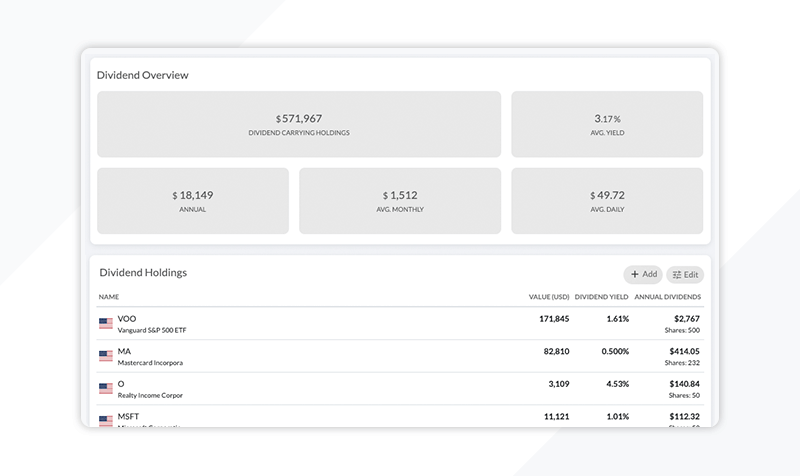Click the Edit button in Dividend Holdings
Screen dimensions: 800x476
click(685, 275)
